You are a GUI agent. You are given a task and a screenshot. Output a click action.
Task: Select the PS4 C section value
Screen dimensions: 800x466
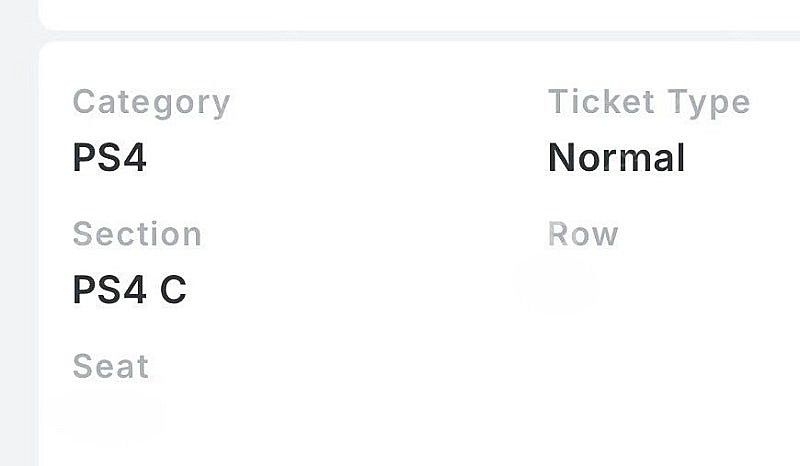(x=130, y=289)
